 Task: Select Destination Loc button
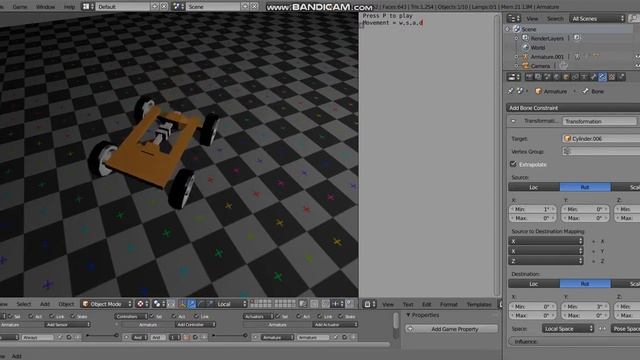[534, 284]
